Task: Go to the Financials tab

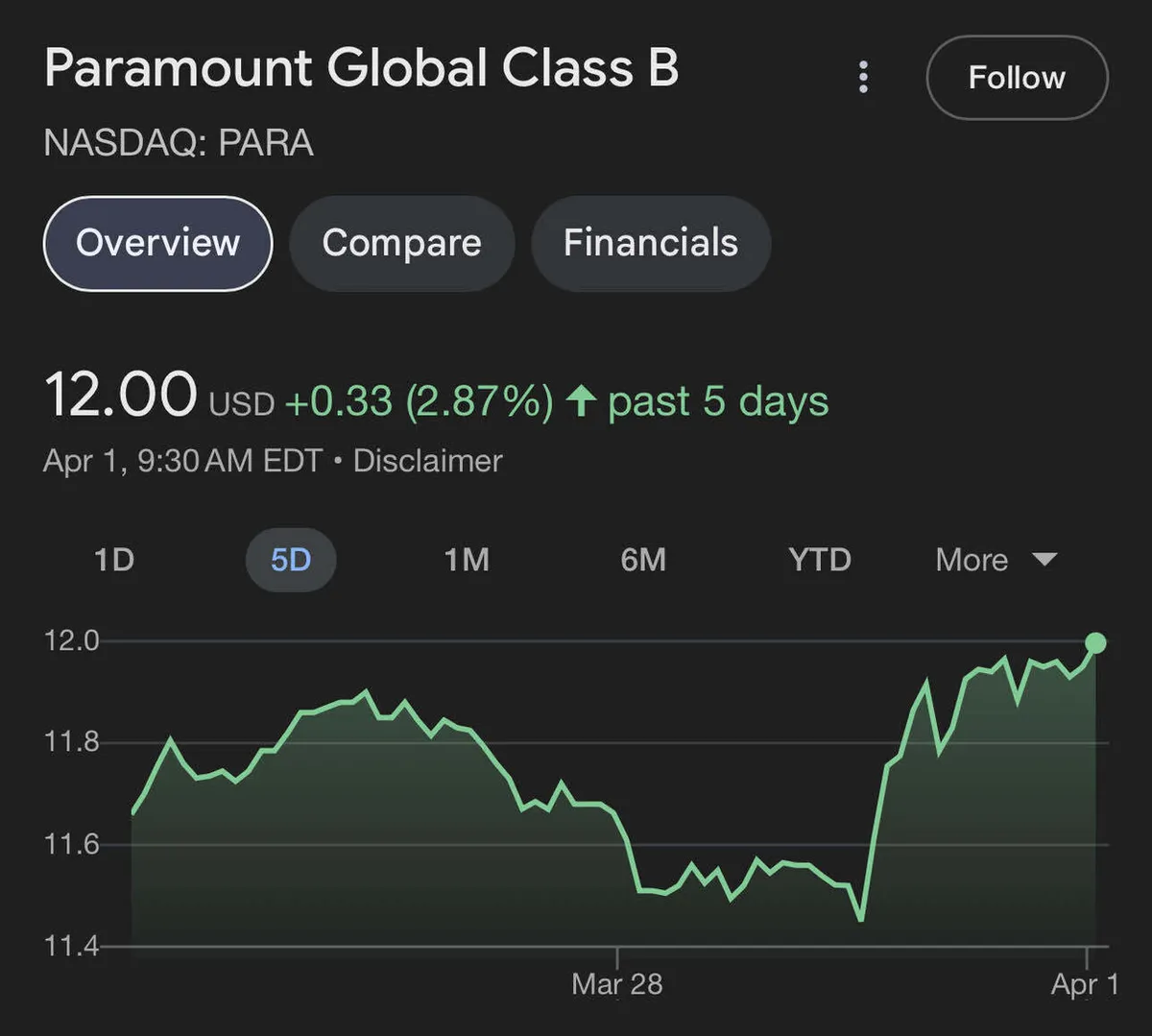Action: (x=650, y=243)
